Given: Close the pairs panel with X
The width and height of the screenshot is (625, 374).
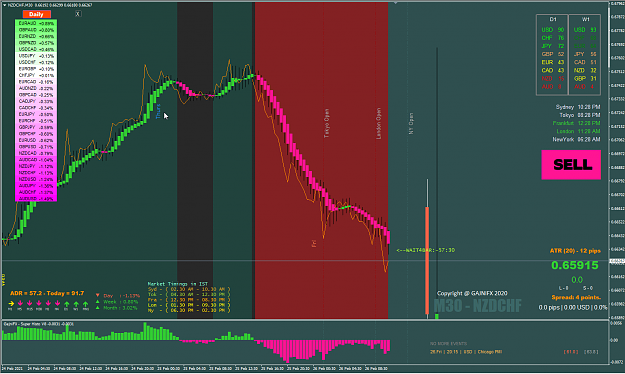Looking at the screenshot, I should pyautogui.click(x=78, y=14).
